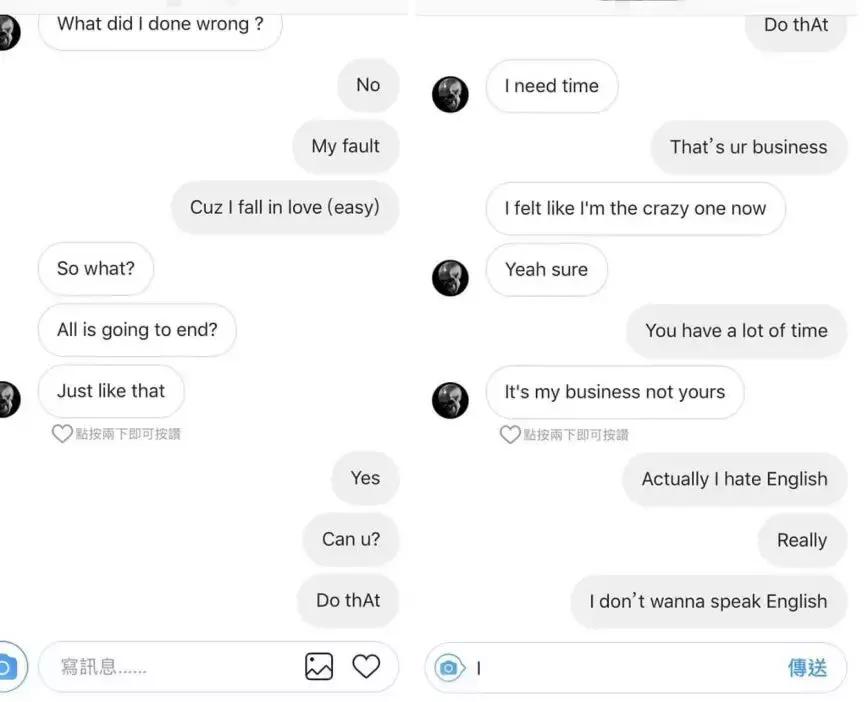Tap the "I felt like I'm the crazy one now" message
Image resolution: width=865 pixels, height=702 pixels.
(x=635, y=209)
